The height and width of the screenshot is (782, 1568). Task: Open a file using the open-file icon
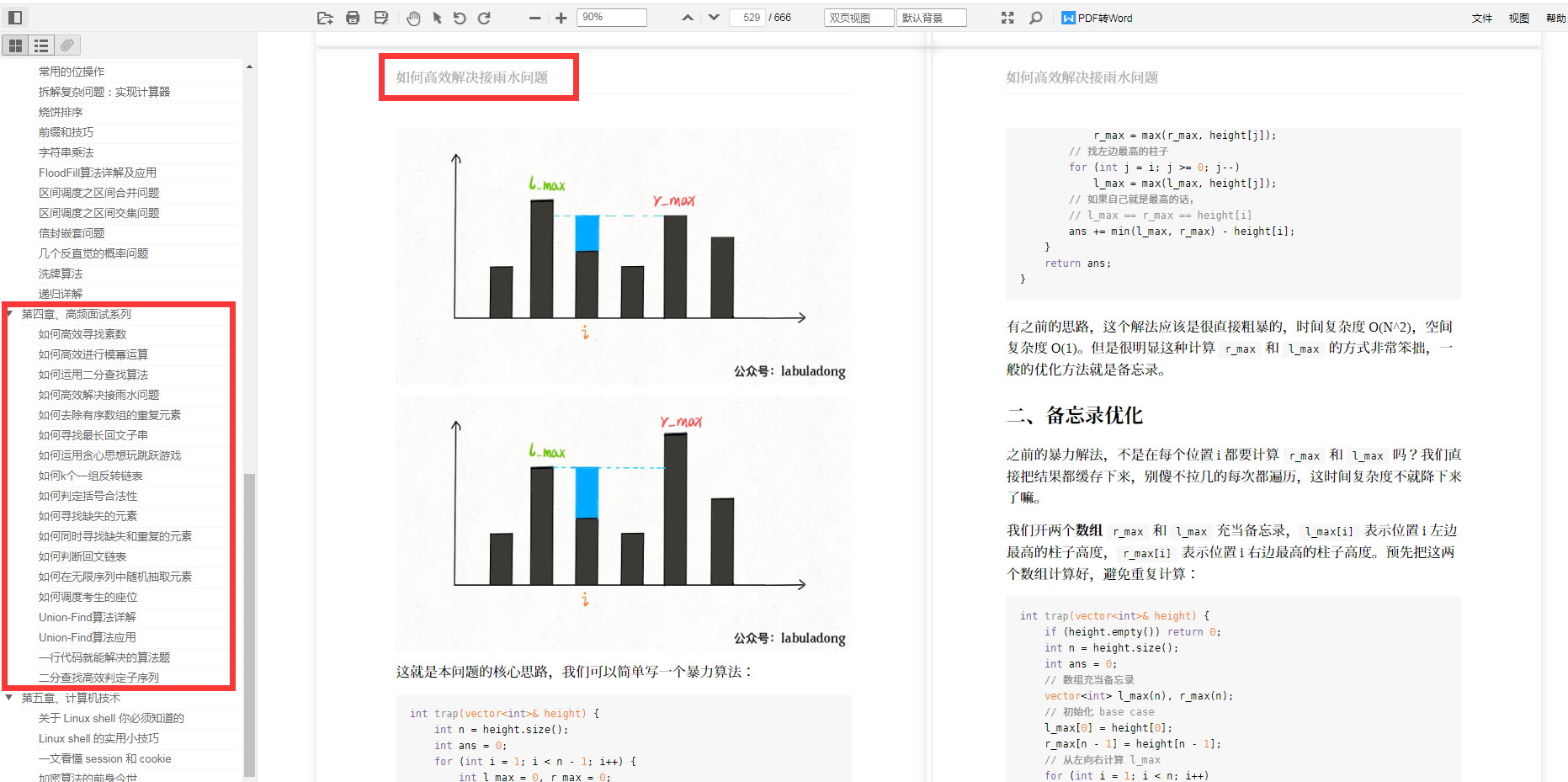325,17
